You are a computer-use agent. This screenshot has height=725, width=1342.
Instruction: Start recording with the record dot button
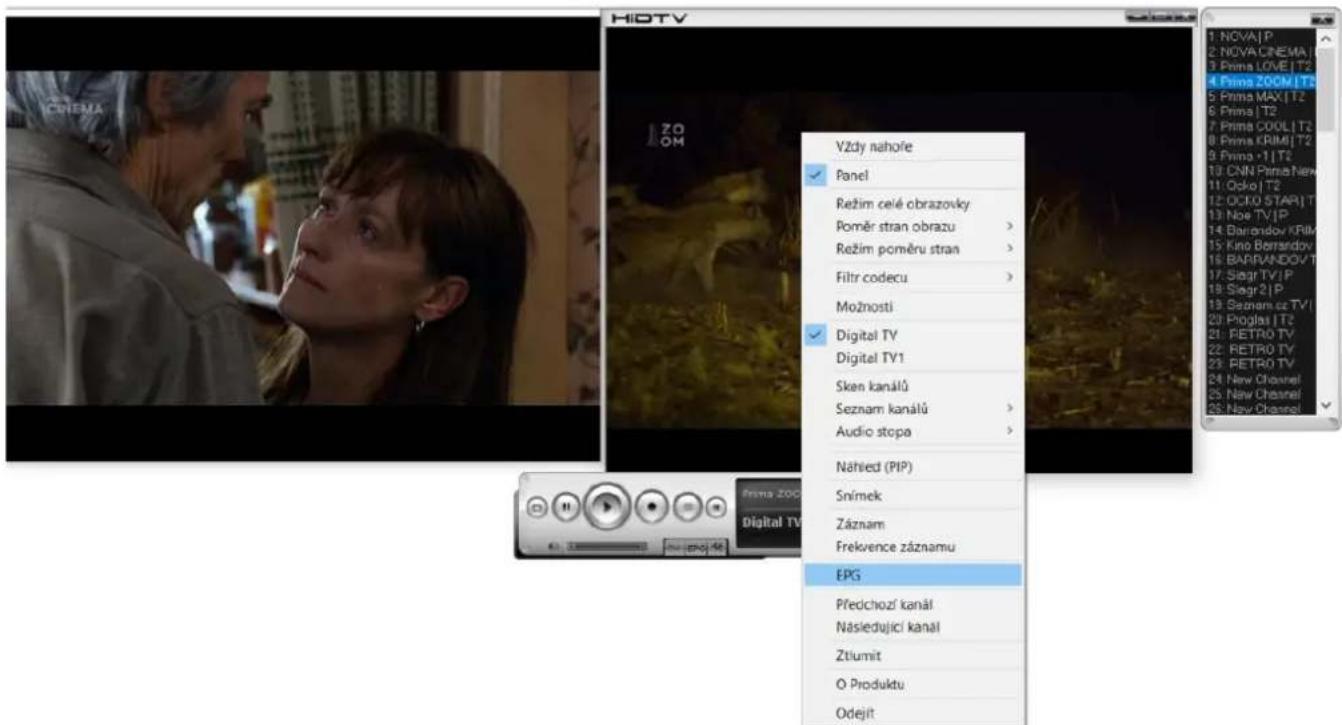651,508
